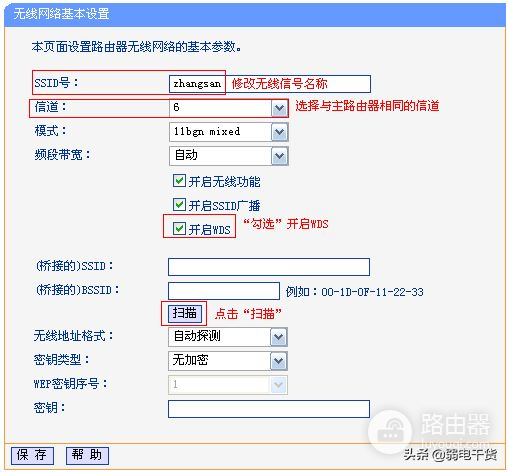
Task: Expand the 密钥类型 encryption dropdown
Action: click(228, 361)
